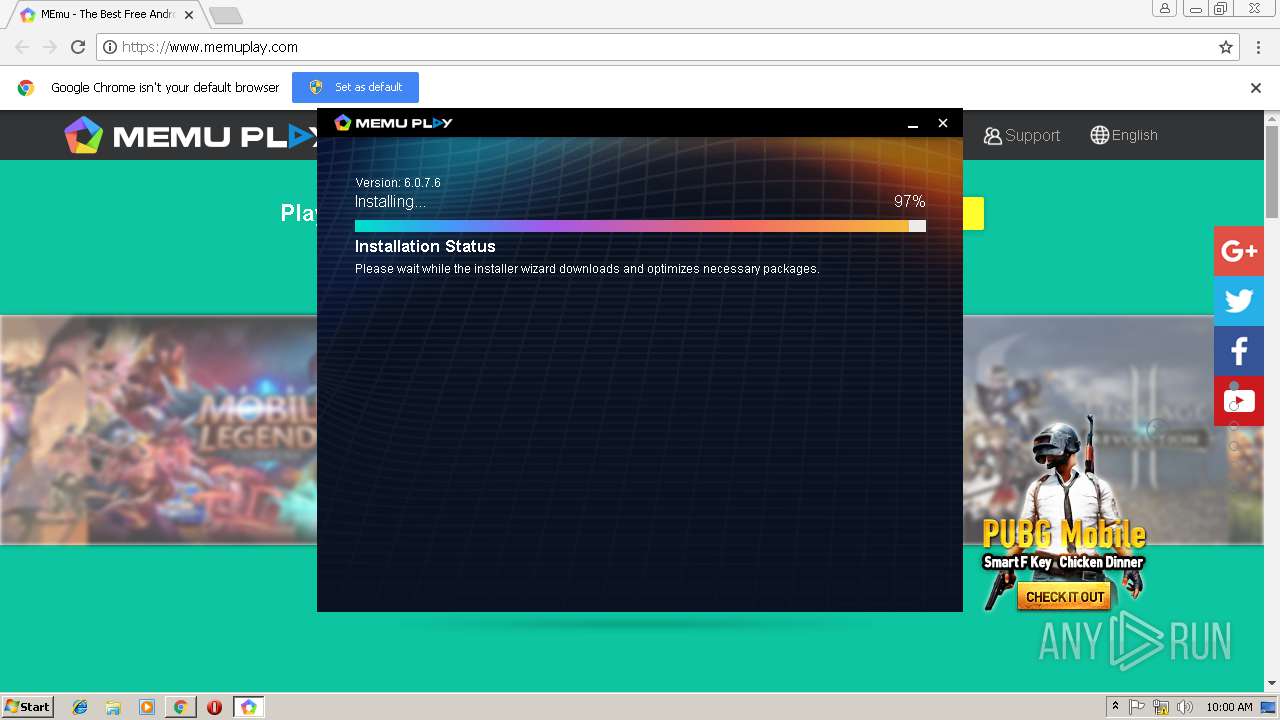Click the browser back arrow

pos(22,47)
